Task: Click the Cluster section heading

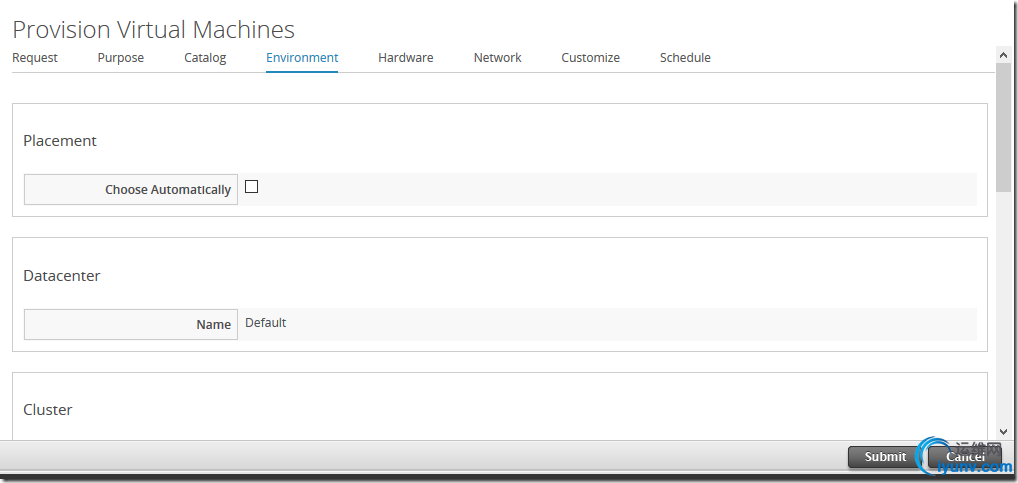Action: click(48, 410)
